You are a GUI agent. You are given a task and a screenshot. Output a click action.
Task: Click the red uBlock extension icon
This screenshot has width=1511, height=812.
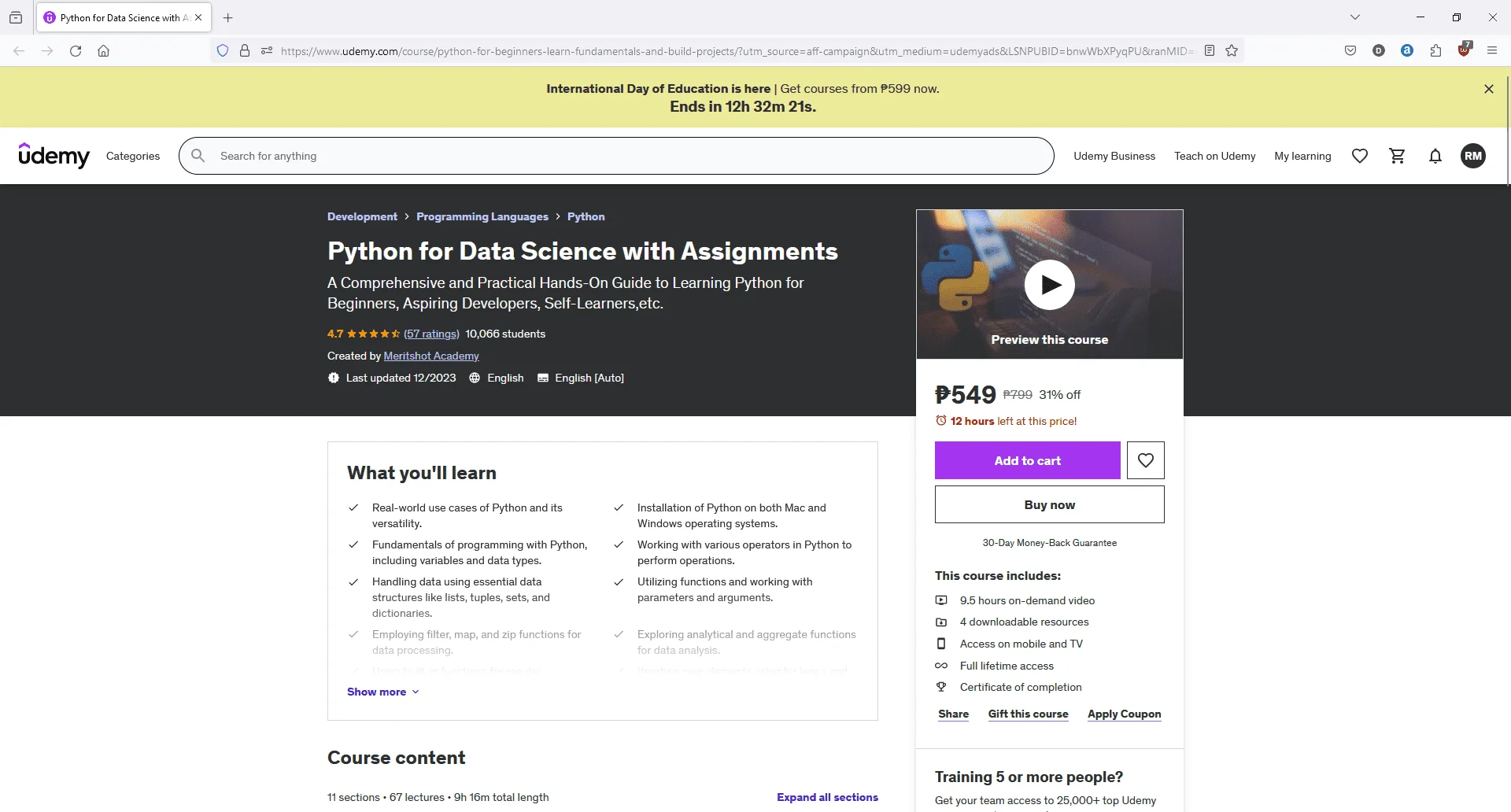point(1464,50)
